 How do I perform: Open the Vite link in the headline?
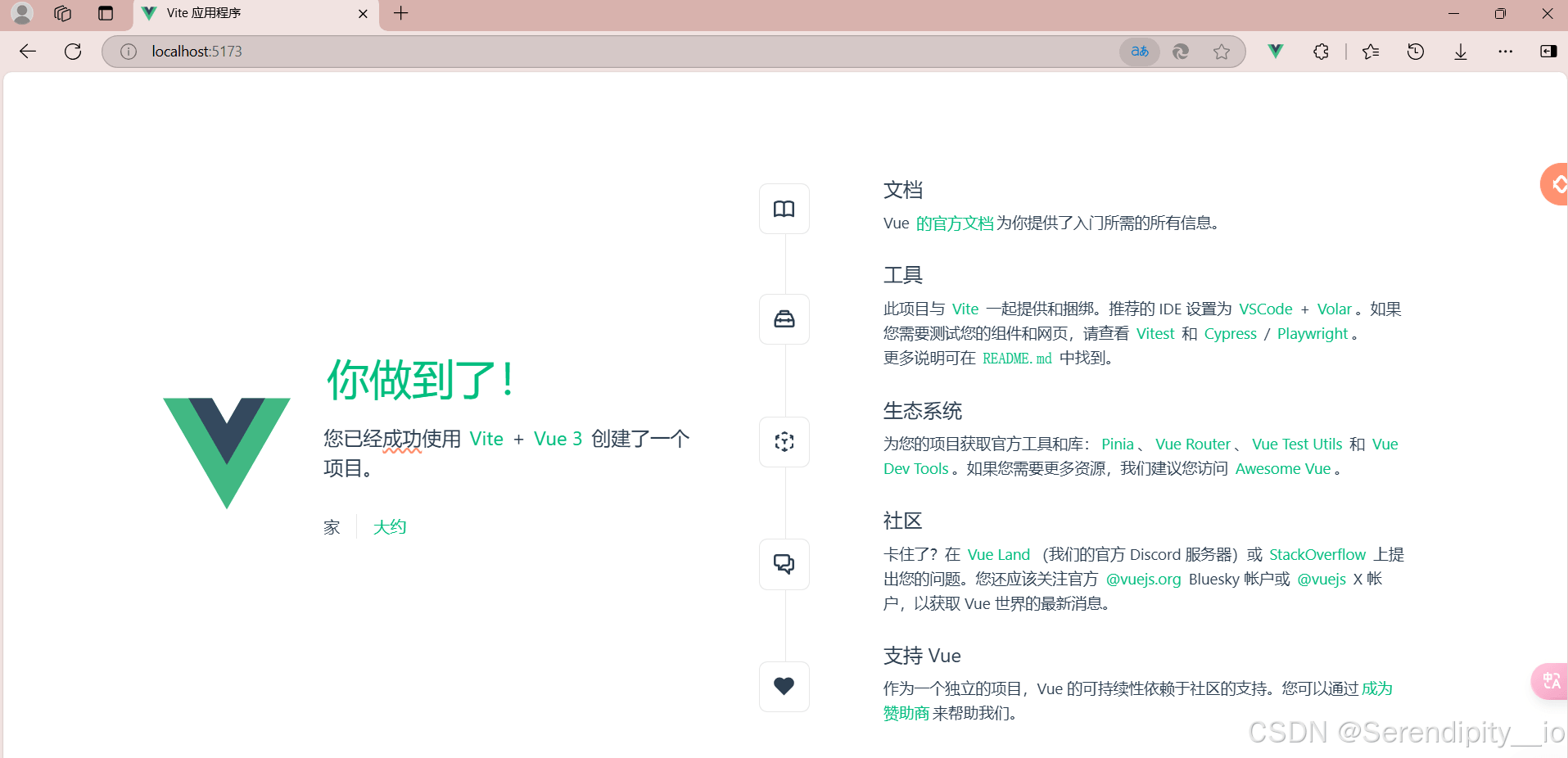coord(486,439)
